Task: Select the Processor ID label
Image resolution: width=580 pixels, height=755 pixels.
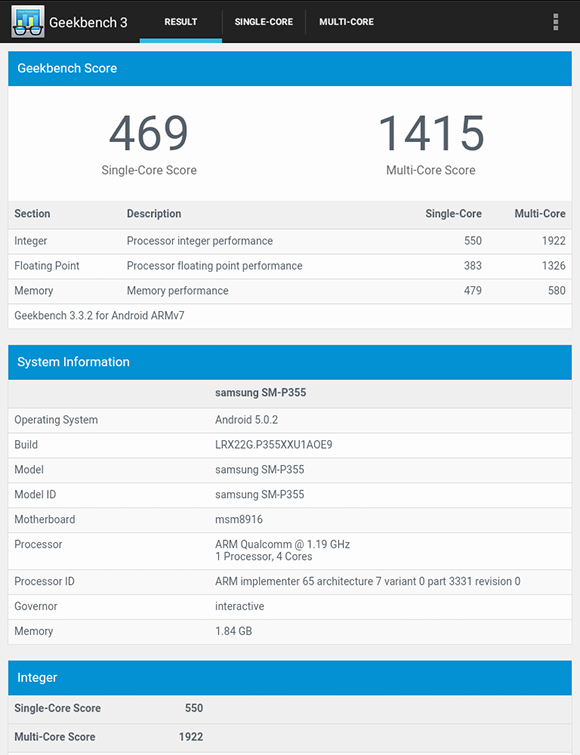Action: coord(44,582)
